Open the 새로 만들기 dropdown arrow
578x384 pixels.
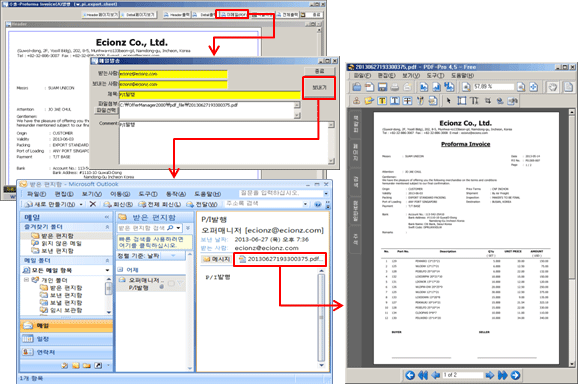pyautogui.click(x=81, y=204)
